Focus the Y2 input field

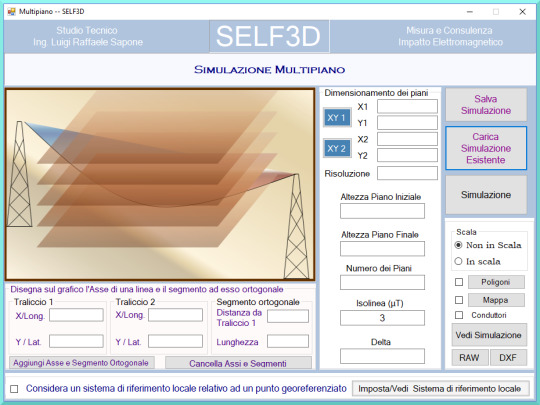407,155
